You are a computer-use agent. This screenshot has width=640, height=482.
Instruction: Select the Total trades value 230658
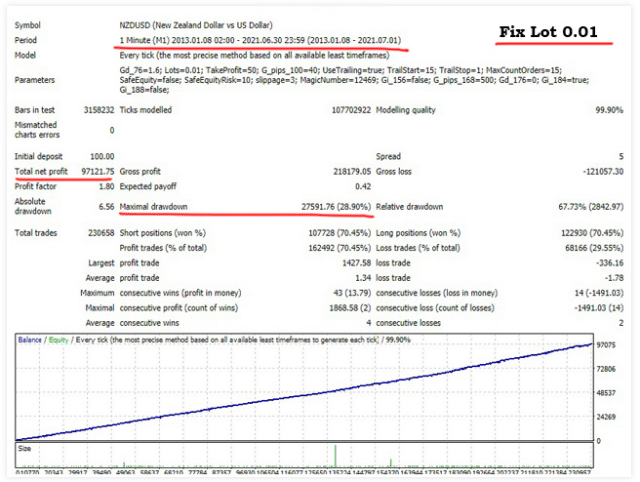pyautogui.click(x=101, y=233)
